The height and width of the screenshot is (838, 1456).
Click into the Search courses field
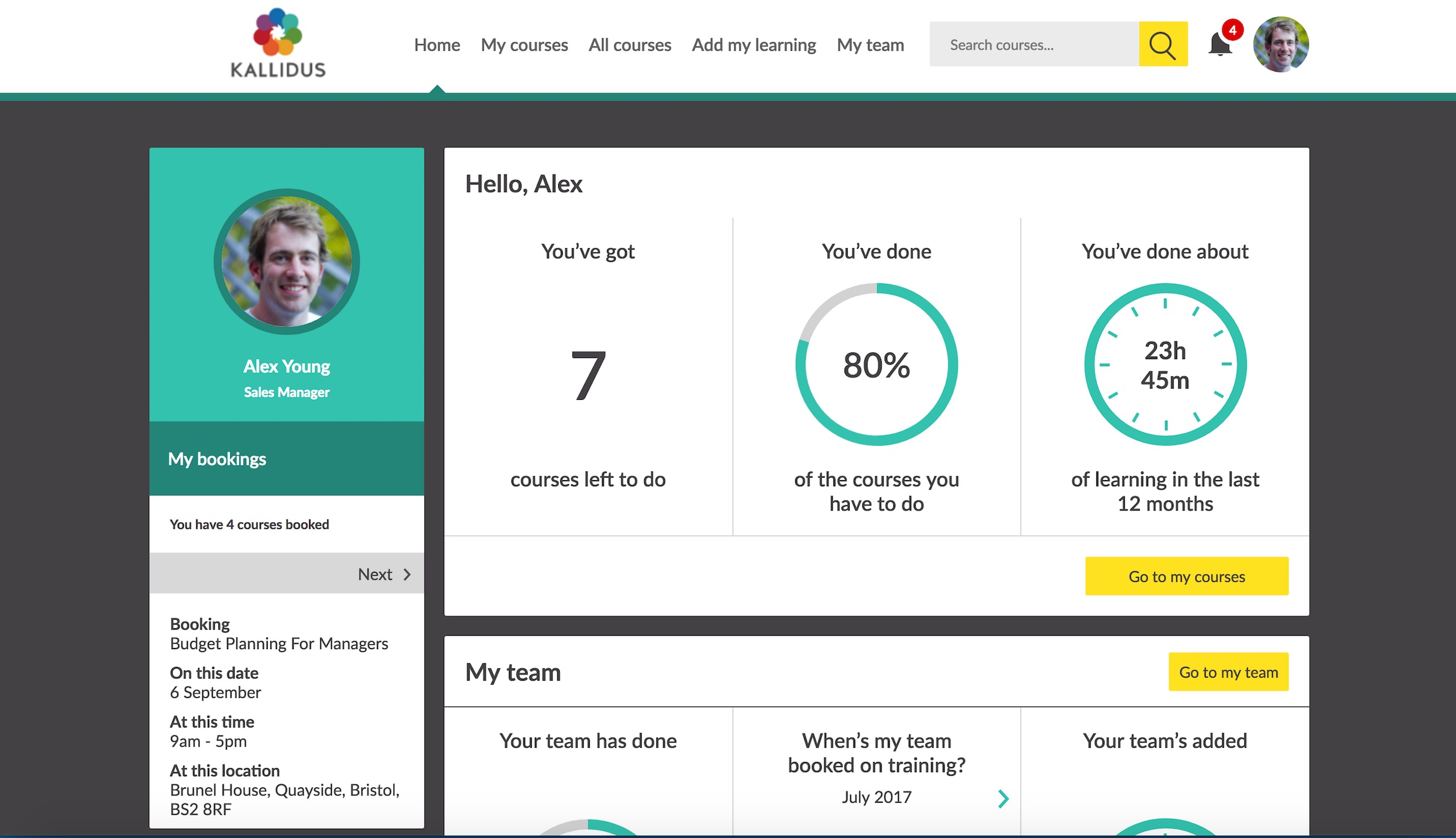point(1034,44)
